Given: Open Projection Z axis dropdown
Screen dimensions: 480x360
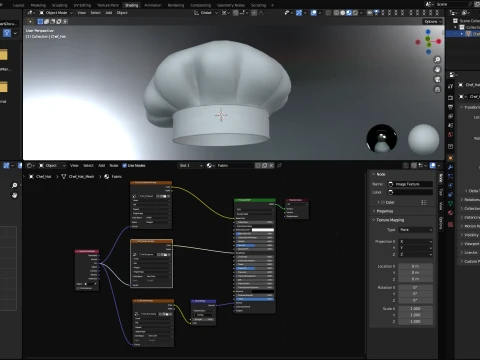Looking at the screenshot, I should point(416,254).
